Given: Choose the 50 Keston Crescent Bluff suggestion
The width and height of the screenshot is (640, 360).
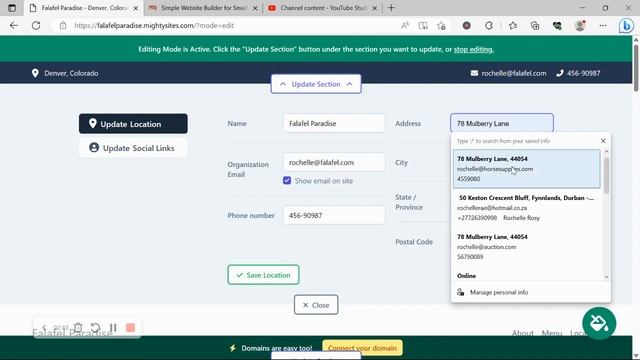Looking at the screenshot, I should [x=527, y=208].
